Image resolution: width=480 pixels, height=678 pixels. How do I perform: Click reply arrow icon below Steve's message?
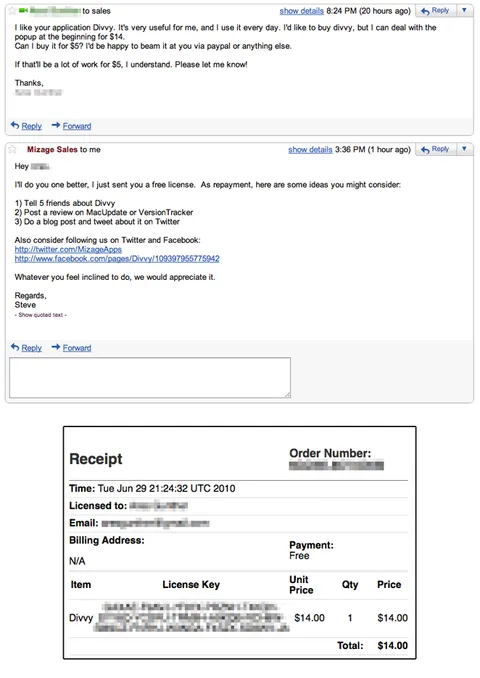pos(15,347)
